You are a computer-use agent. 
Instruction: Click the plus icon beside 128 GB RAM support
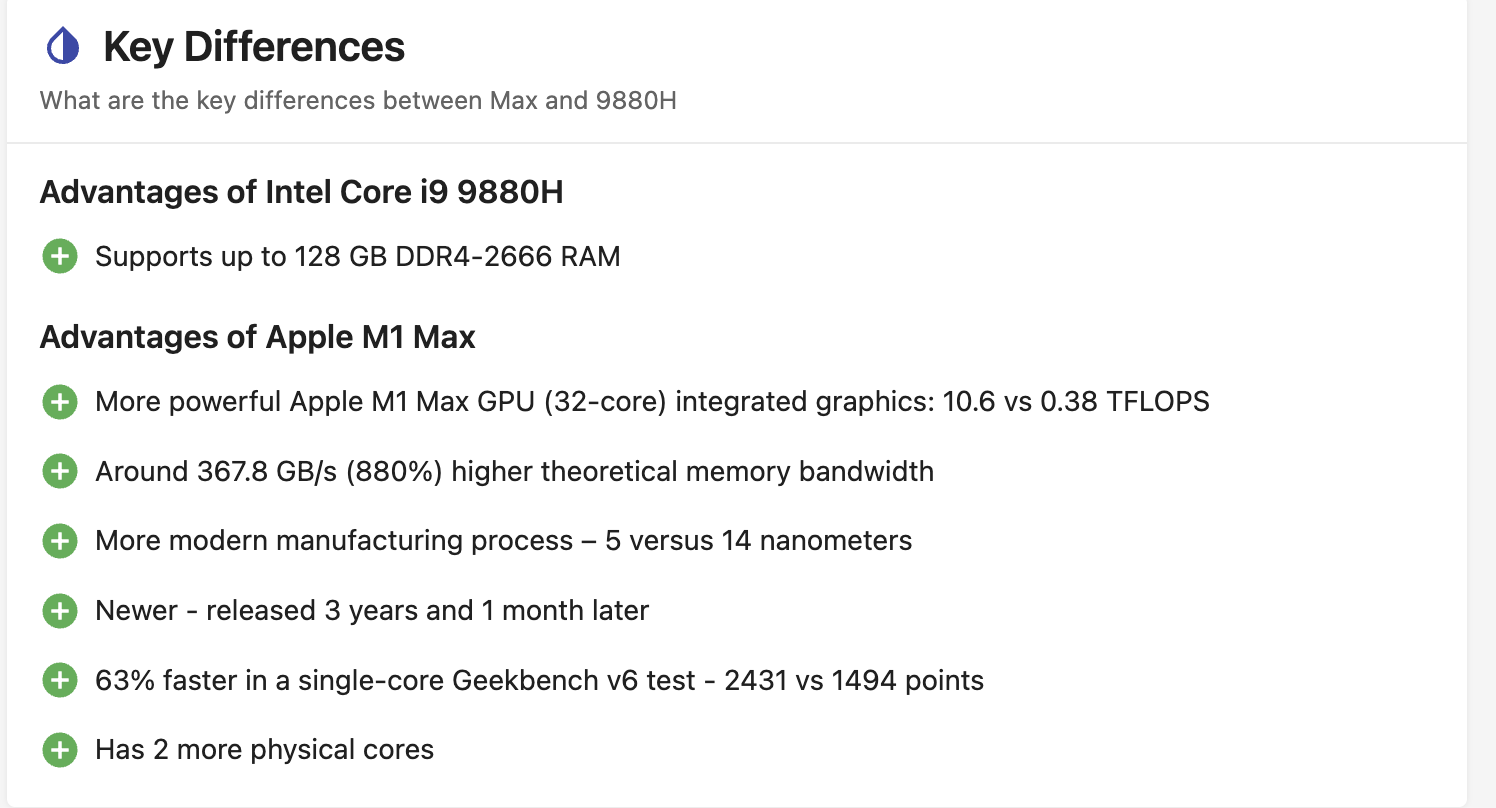point(60,257)
